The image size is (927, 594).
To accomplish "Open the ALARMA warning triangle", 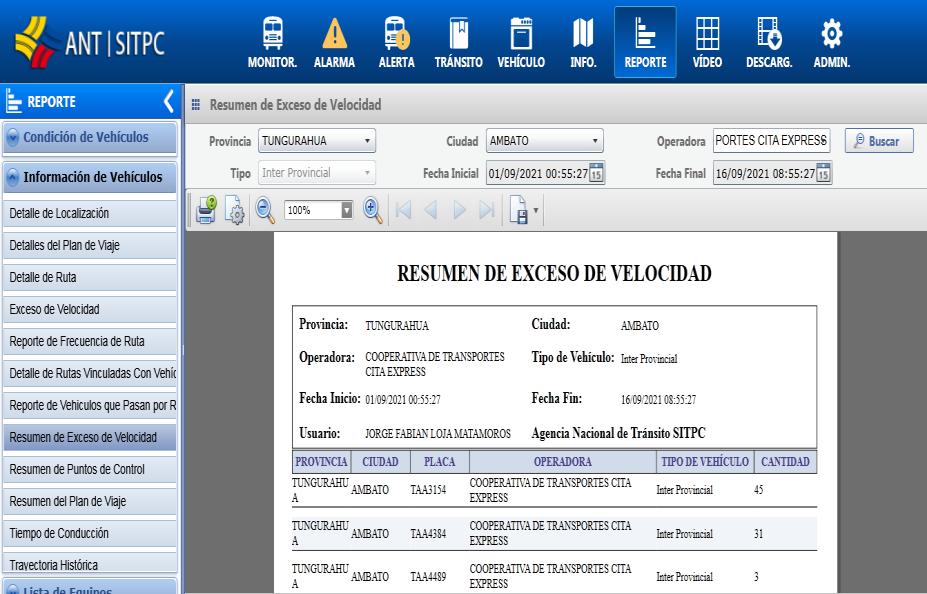I will click(335, 43).
